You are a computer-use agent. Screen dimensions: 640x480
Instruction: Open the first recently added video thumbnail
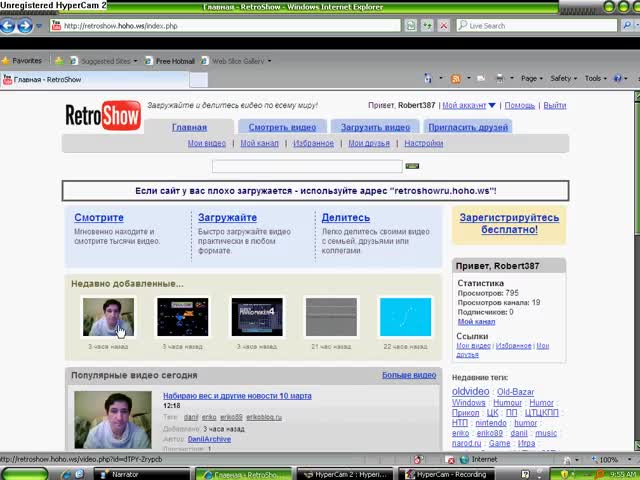[108, 317]
